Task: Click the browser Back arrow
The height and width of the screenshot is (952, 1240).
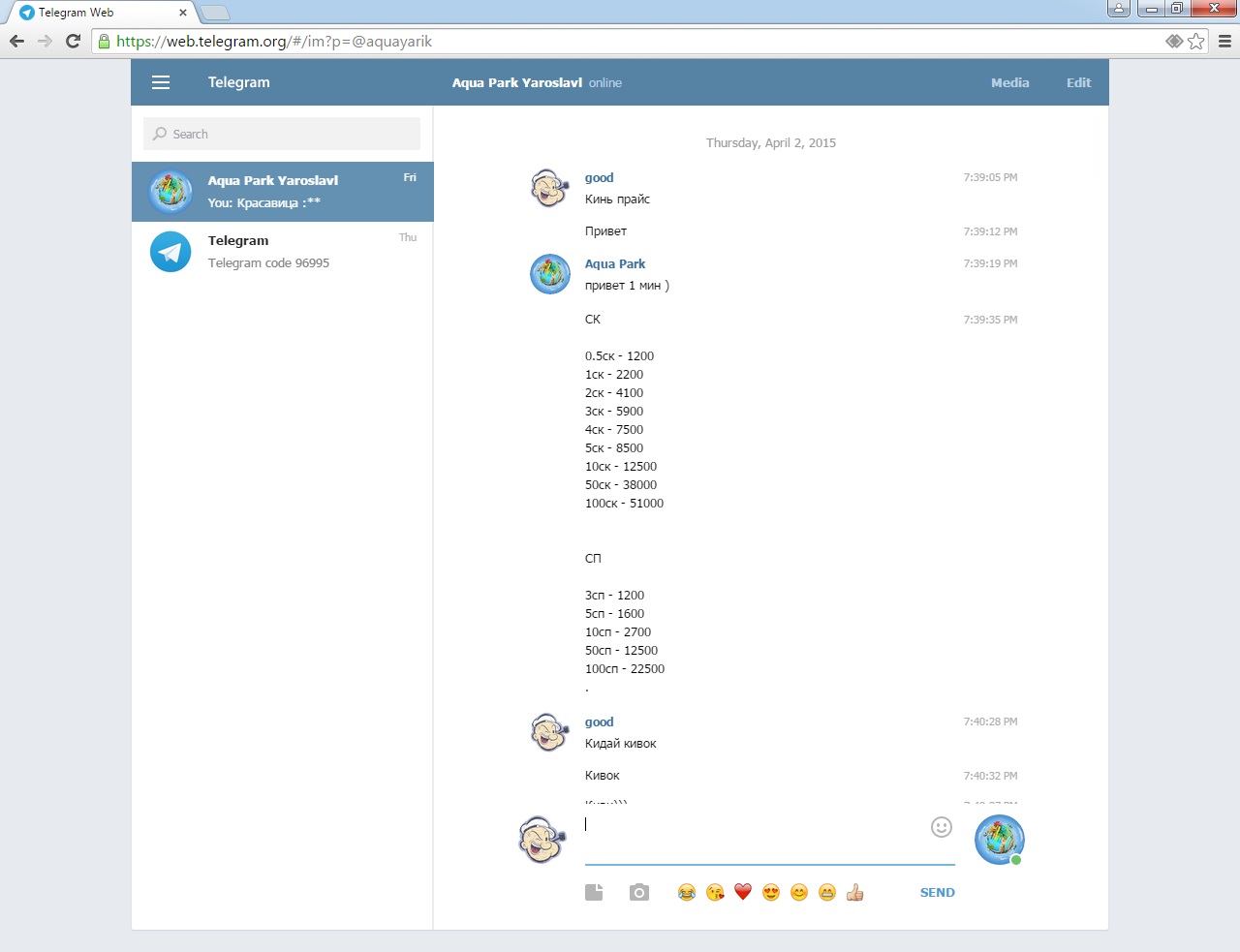Action: point(16,41)
